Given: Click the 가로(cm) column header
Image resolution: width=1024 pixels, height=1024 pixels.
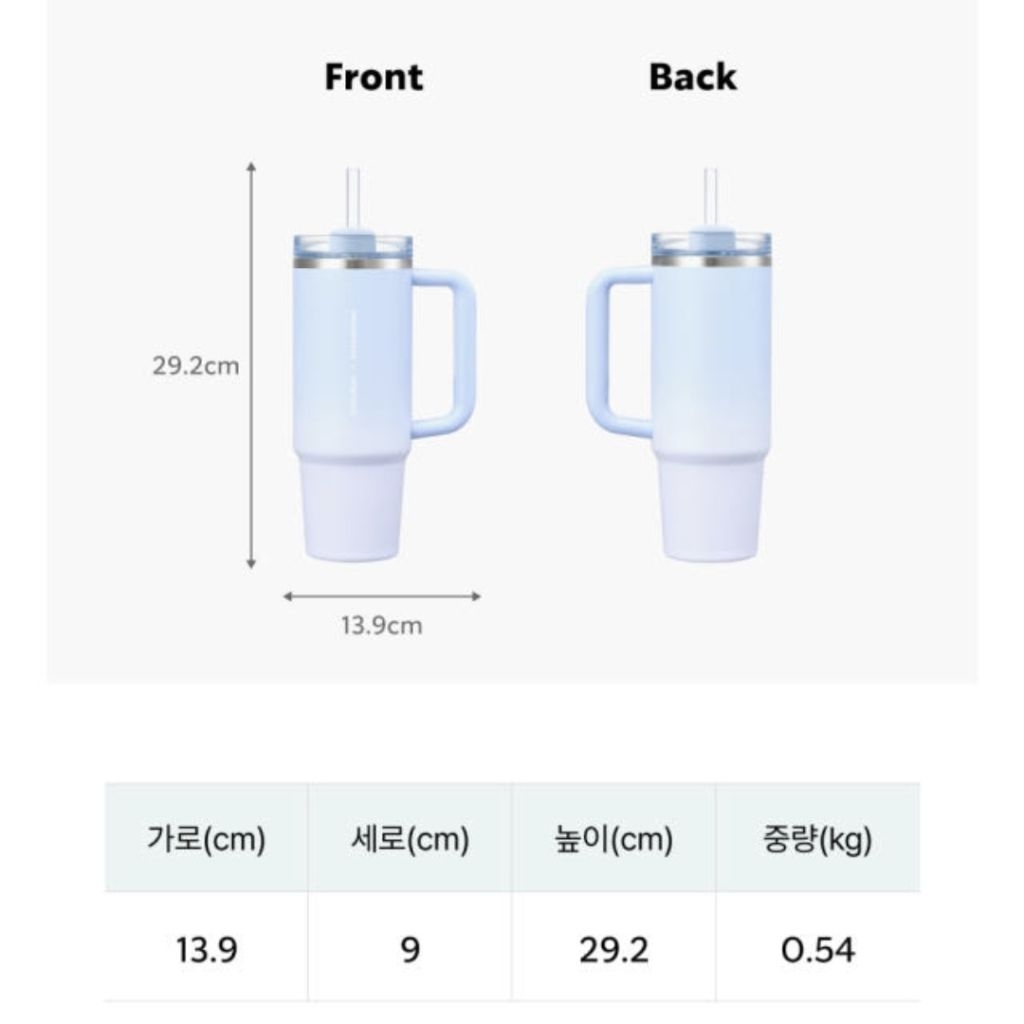Looking at the screenshot, I should point(206,838).
